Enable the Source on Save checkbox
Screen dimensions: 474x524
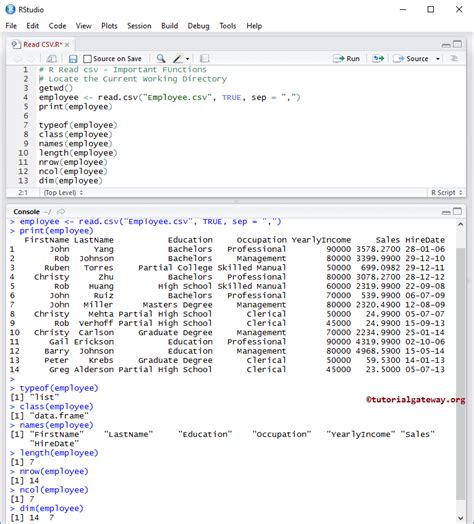88,59
